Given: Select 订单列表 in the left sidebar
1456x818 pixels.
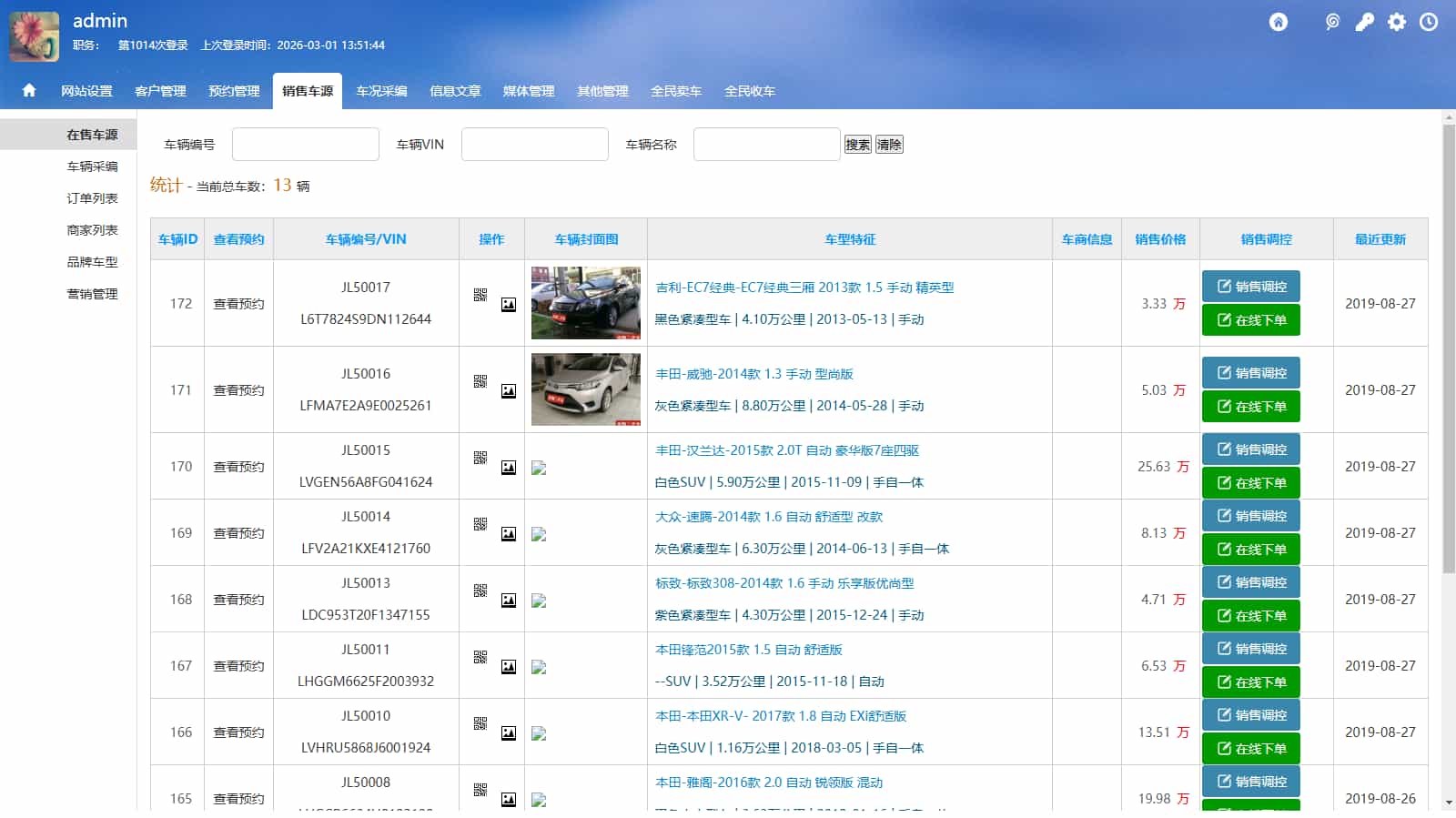Looking at the screenshot, I should tap(92, 198).
